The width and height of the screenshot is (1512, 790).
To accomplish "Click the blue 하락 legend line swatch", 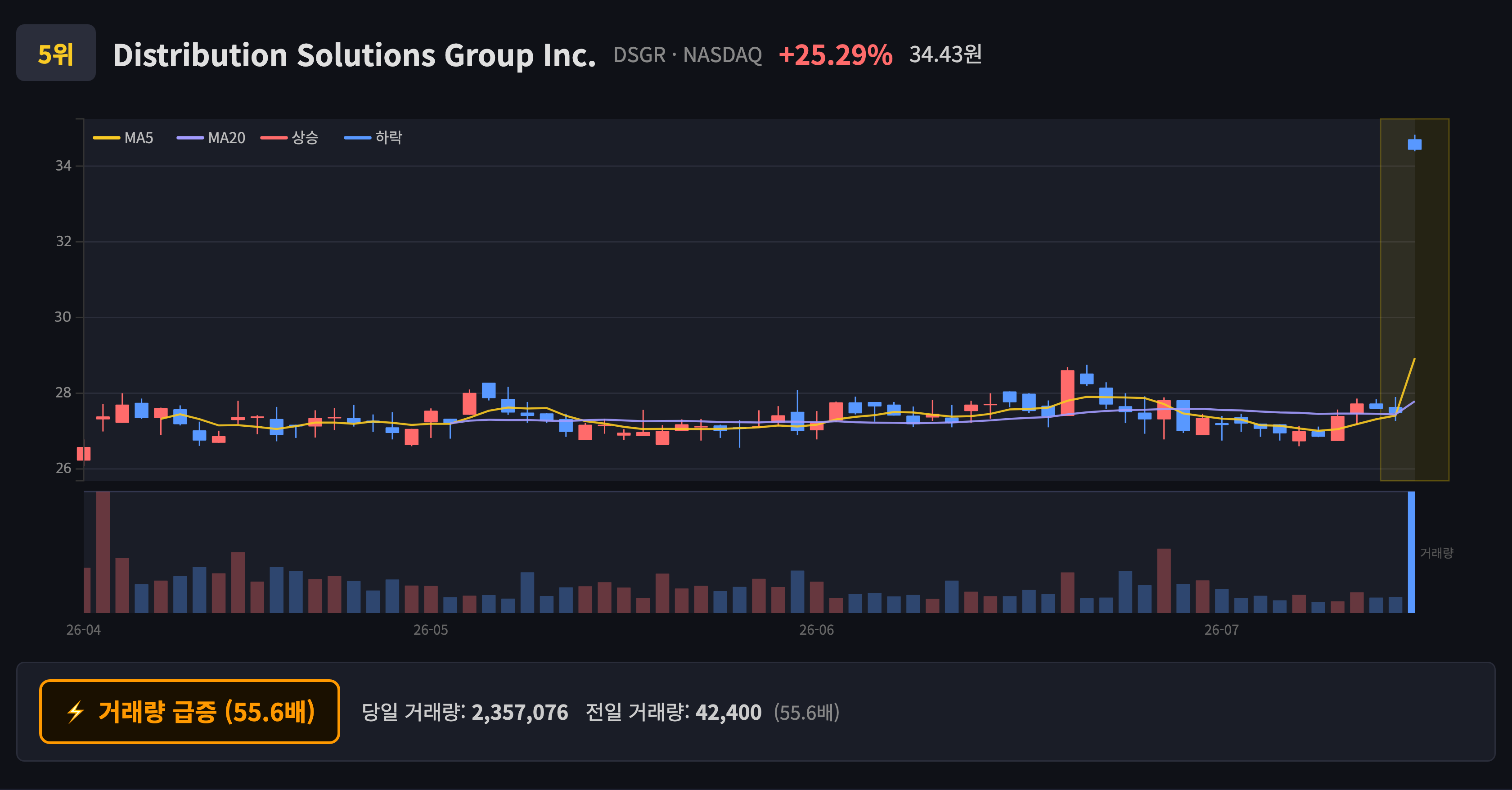I will [x=357, y=138].
